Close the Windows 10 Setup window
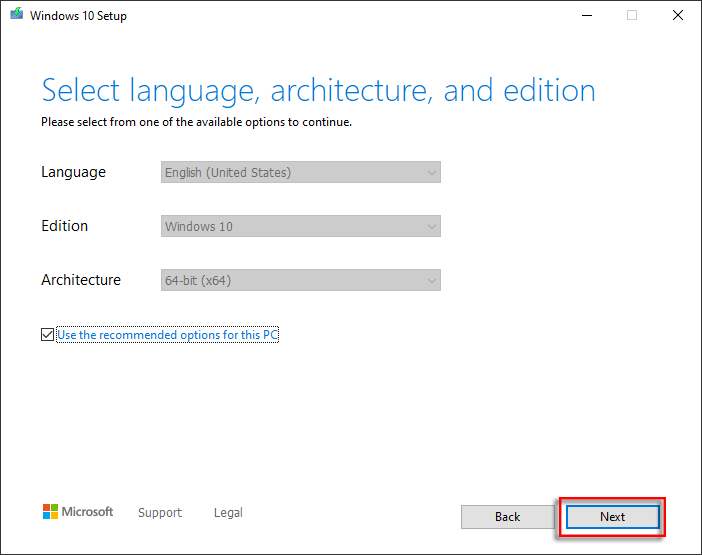Screen dimensions: 702x555 coord(678,15)
